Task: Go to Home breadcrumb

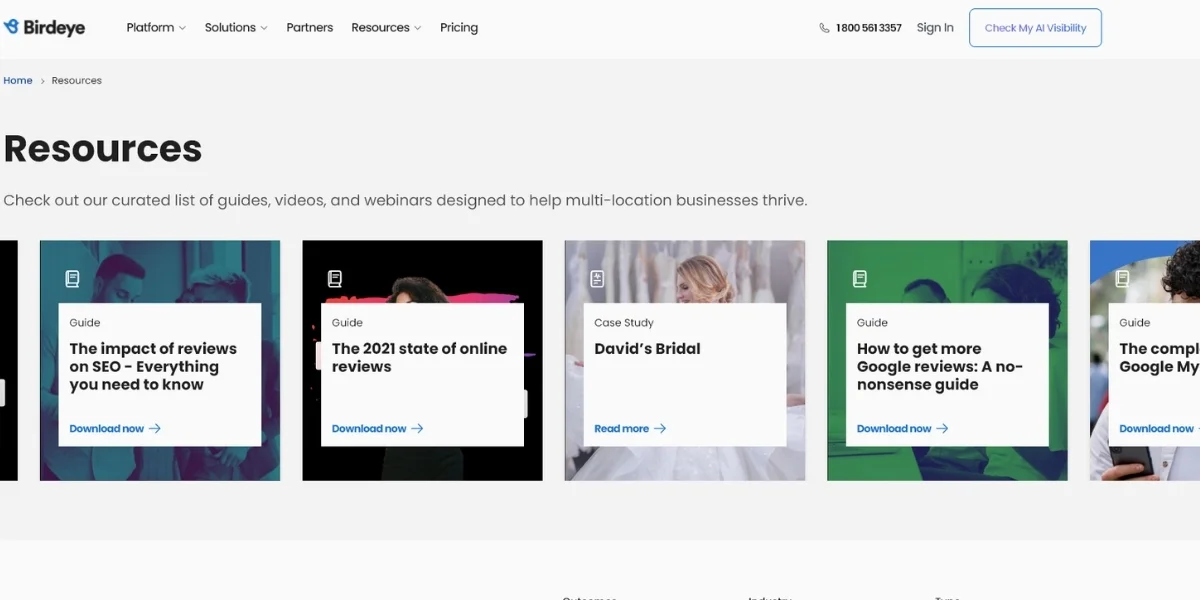Action: pos(18,80)
